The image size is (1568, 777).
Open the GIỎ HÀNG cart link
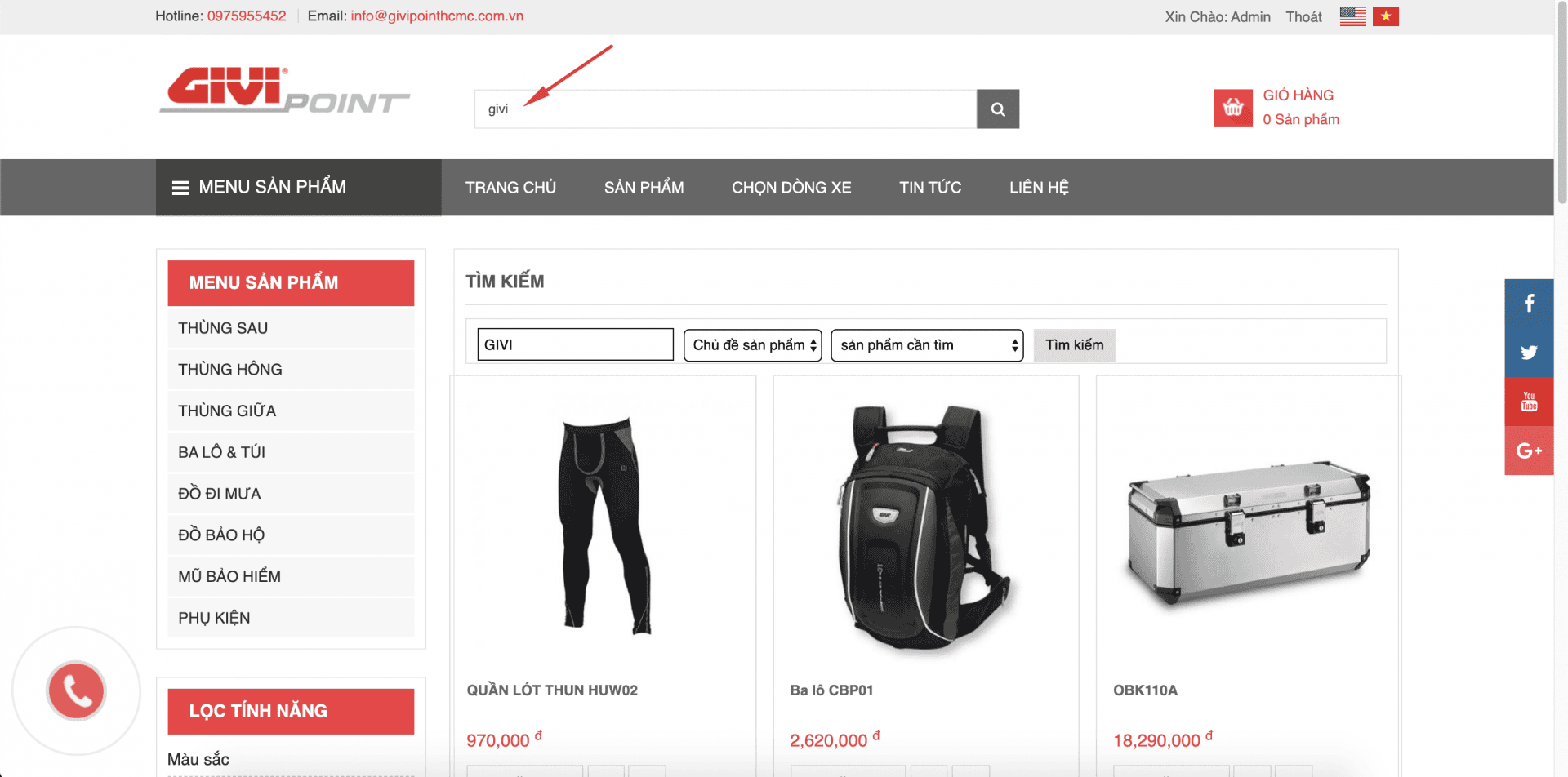coord(1298,95)
